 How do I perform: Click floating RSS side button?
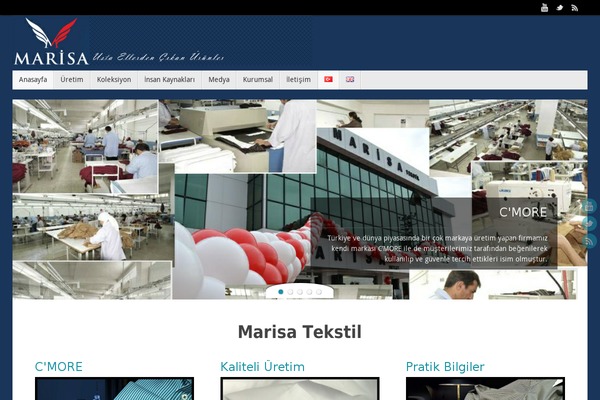coord(589,241)
